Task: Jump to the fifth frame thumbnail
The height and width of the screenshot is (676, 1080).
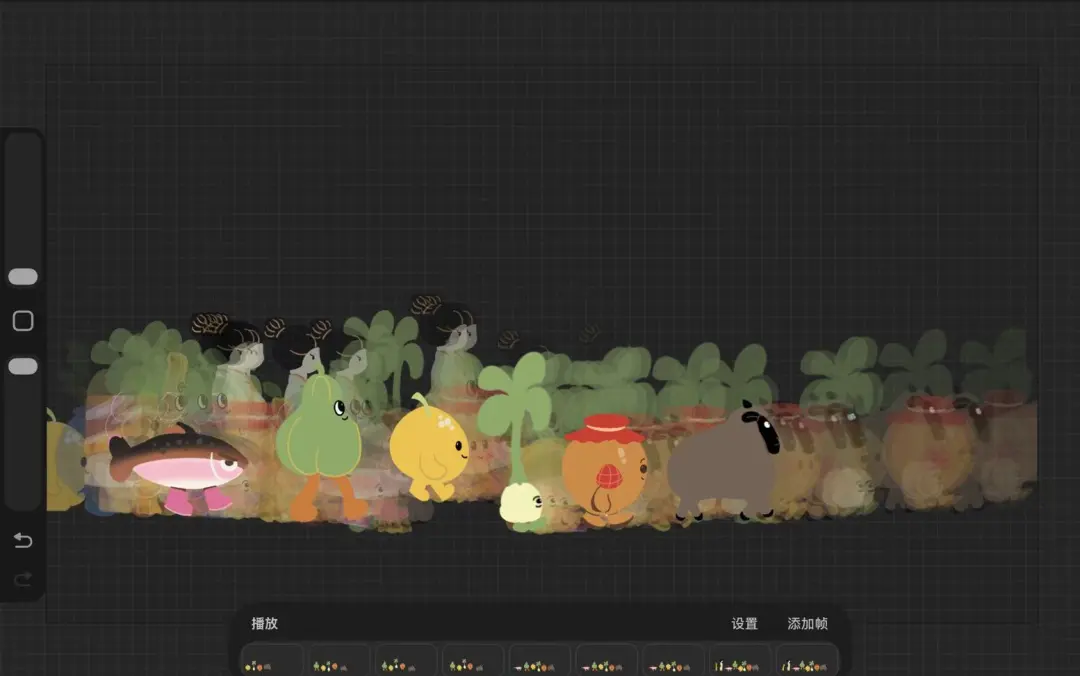Action: (x=540, y=661)
